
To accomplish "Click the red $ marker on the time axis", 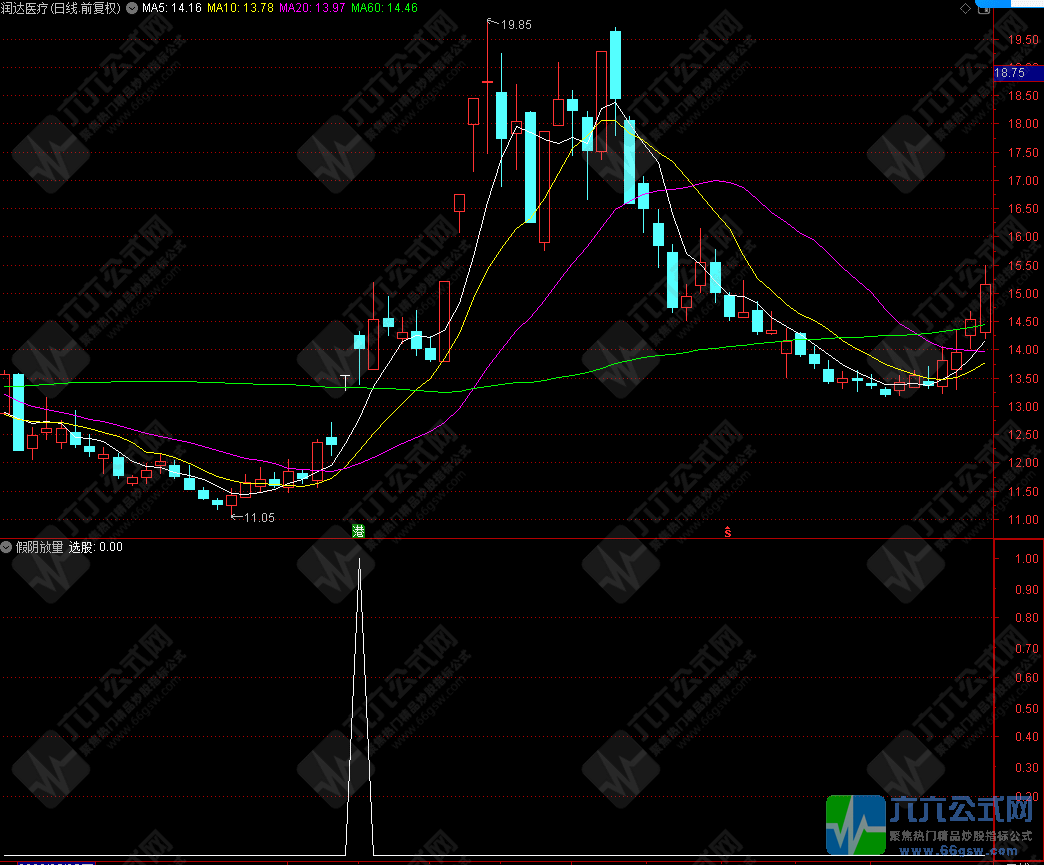I will (x=728, y=531).
